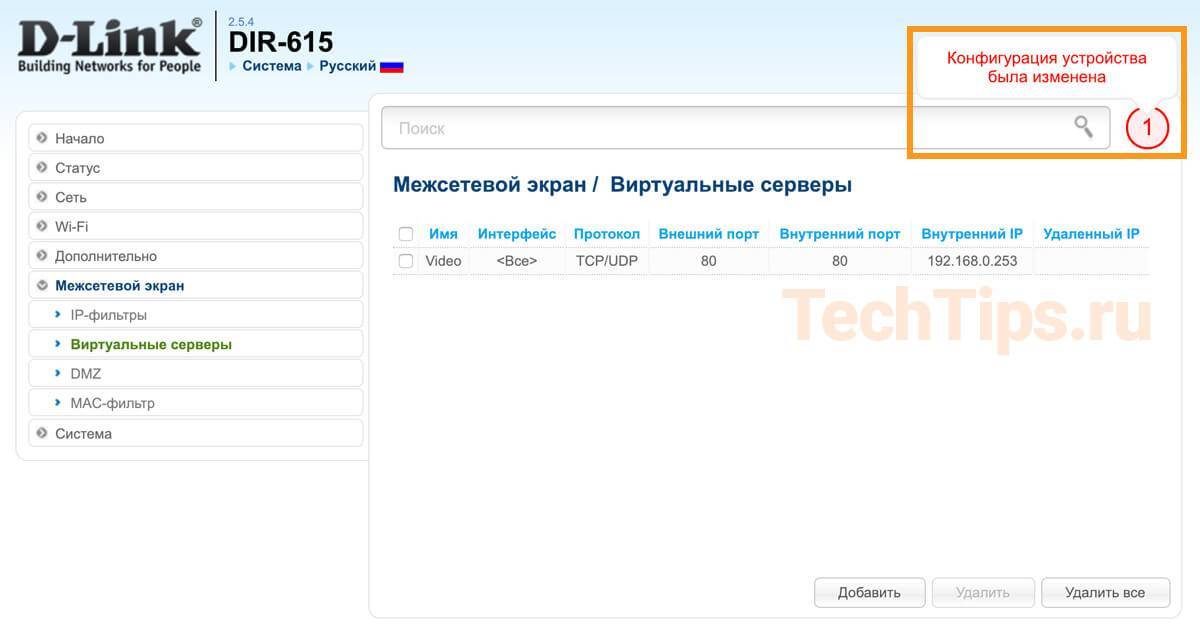Click the Протокол column header
1200x635 pixels.
coord(607,234)
